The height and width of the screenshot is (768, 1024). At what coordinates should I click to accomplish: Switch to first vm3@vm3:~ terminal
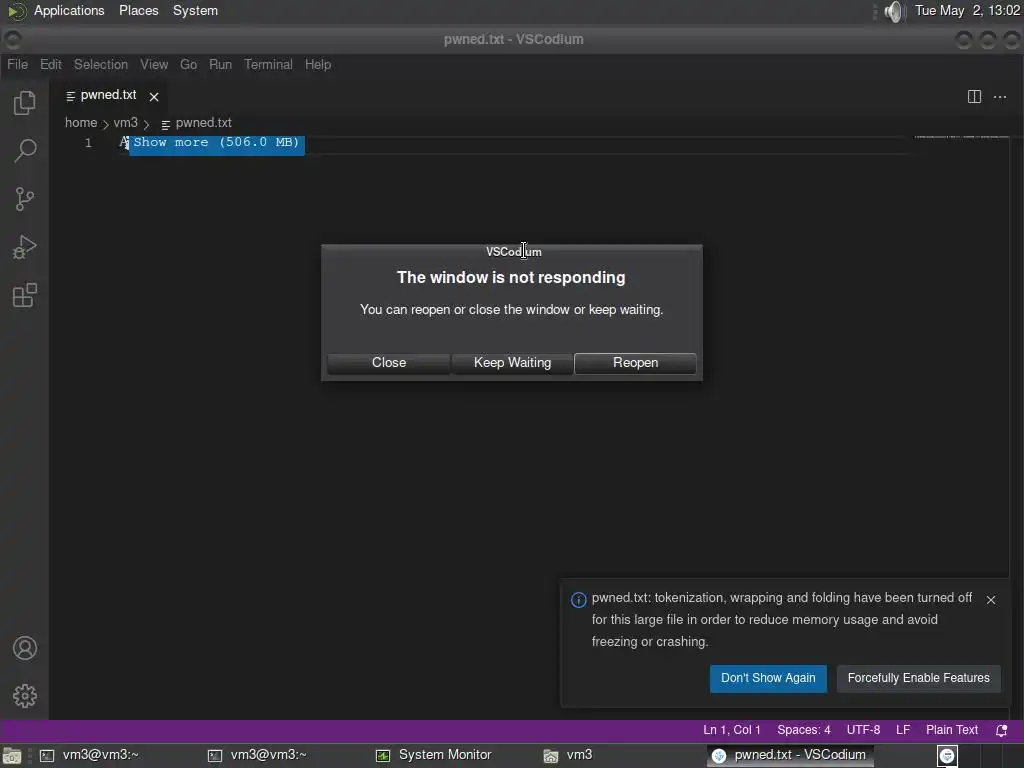coord(91,756)
